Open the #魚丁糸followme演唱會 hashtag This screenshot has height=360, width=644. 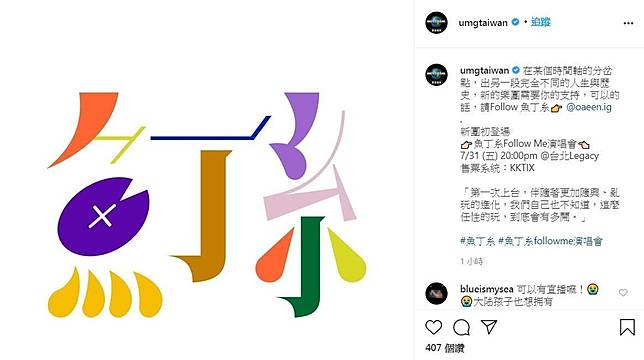click(550, 241)
